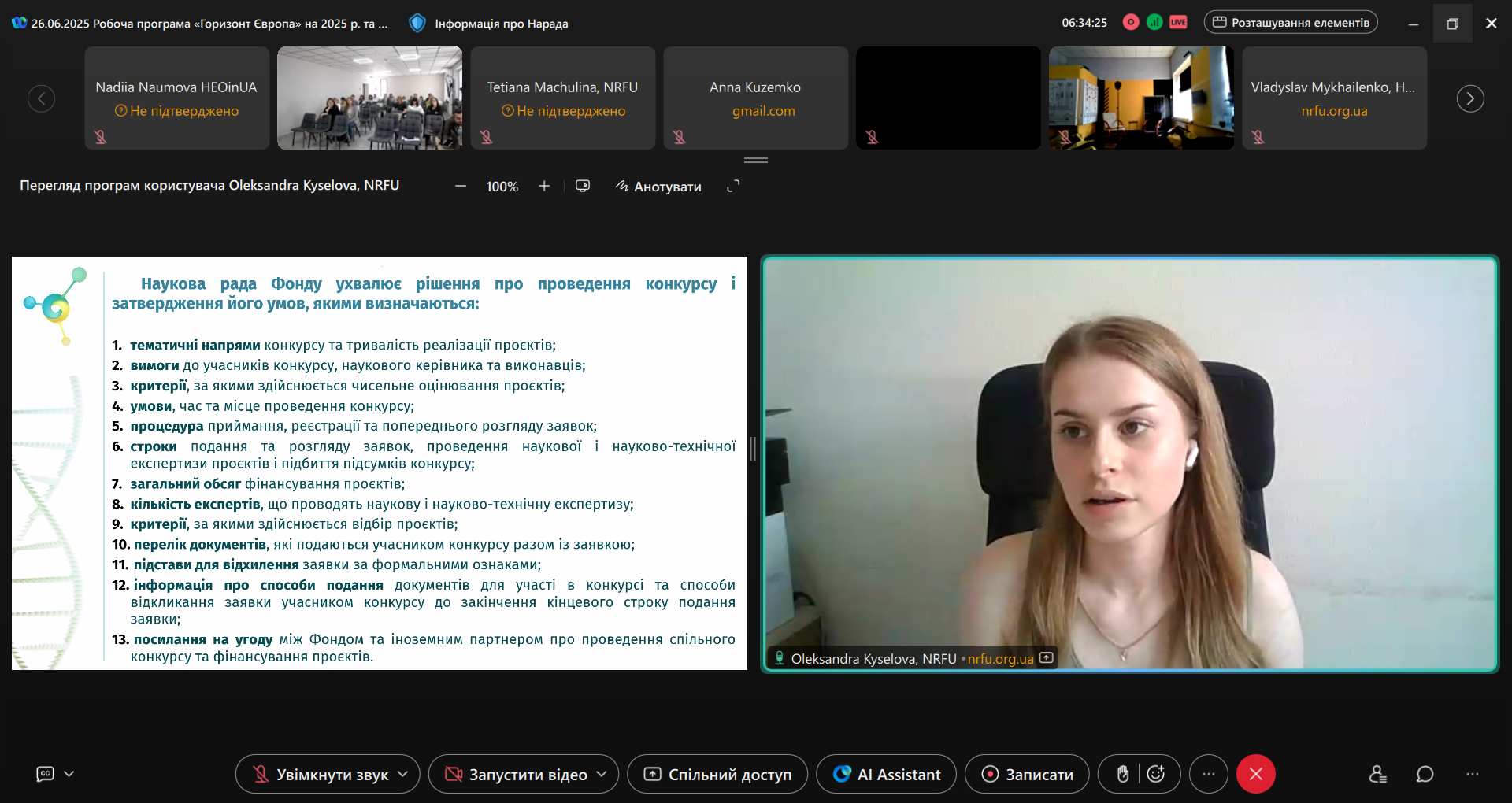Minimize the Webex meeting window
This screenshot has width=1512, height=803.
tap(1414, 24)
